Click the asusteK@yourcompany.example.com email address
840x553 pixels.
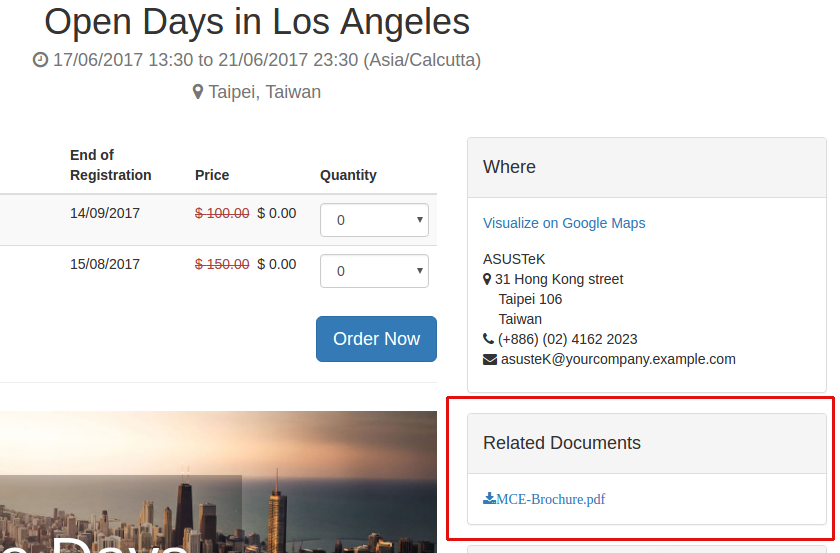618,359
